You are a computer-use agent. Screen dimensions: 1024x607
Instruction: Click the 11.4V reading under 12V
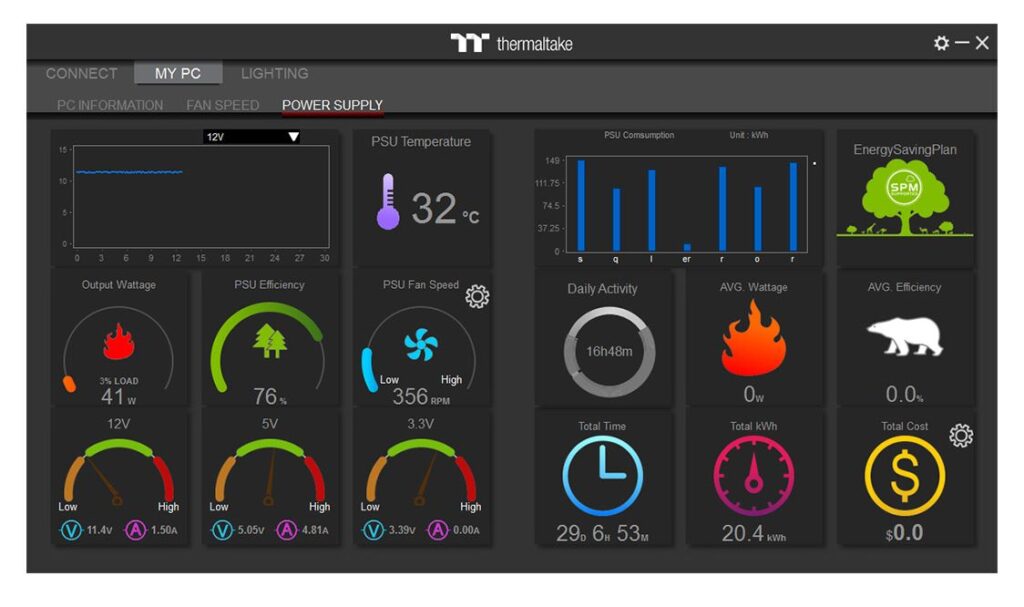(99, 530)
